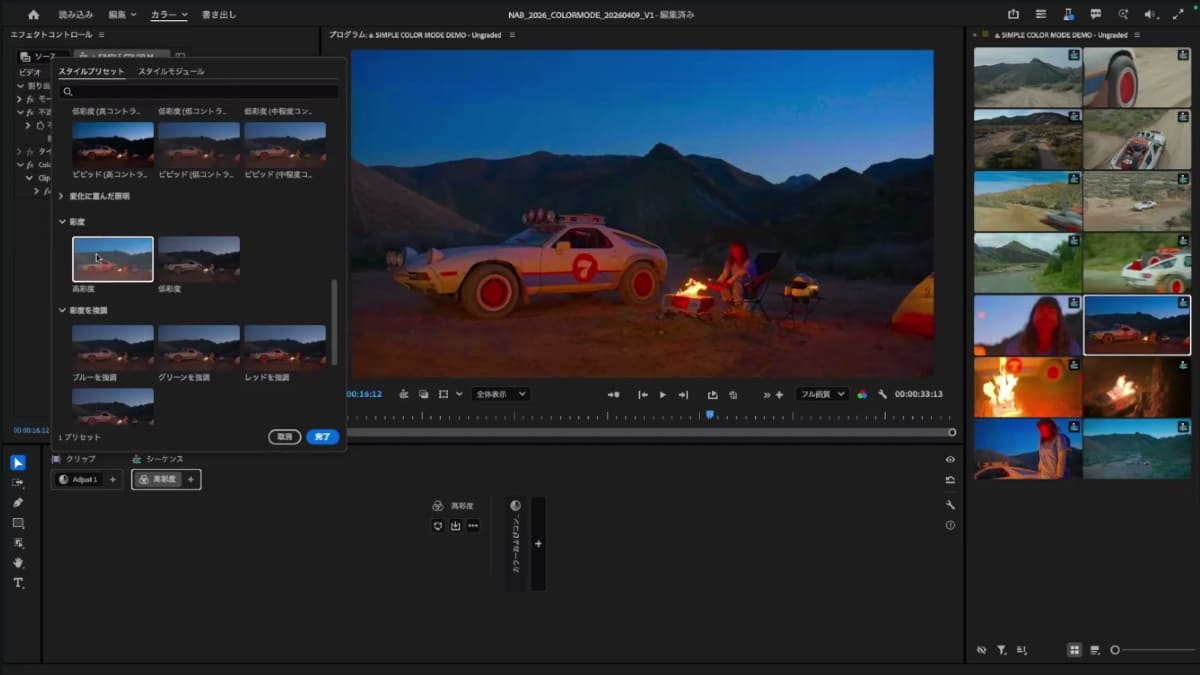Click the 取消 cancel button
This screenshot has width=1200, height=675.
[x=285, y=437]
